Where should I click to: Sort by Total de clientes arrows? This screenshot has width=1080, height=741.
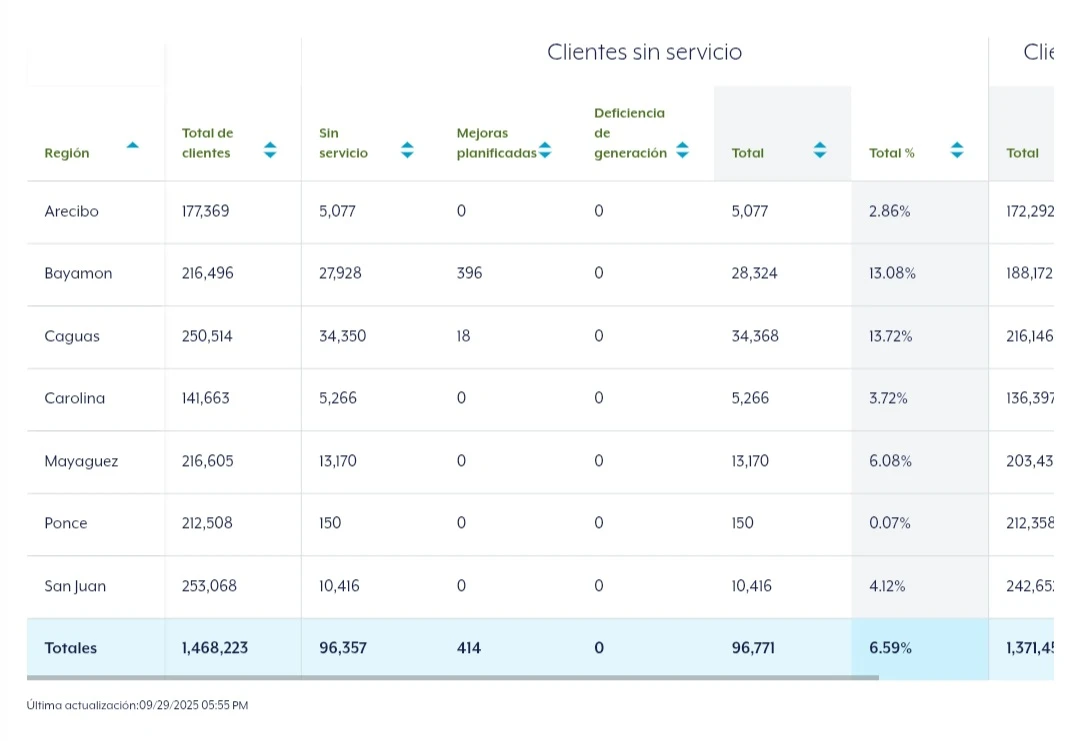pyautogui.click(x=270, y=151)
